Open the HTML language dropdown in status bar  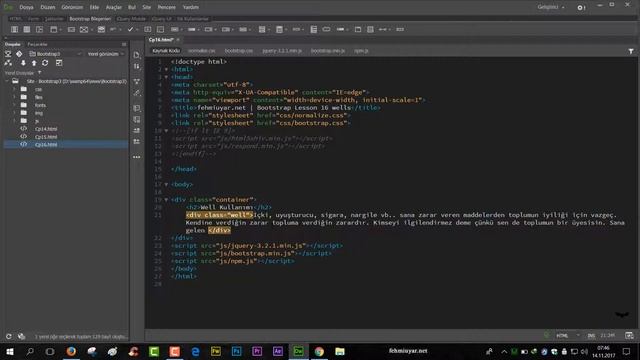point(568,336)
